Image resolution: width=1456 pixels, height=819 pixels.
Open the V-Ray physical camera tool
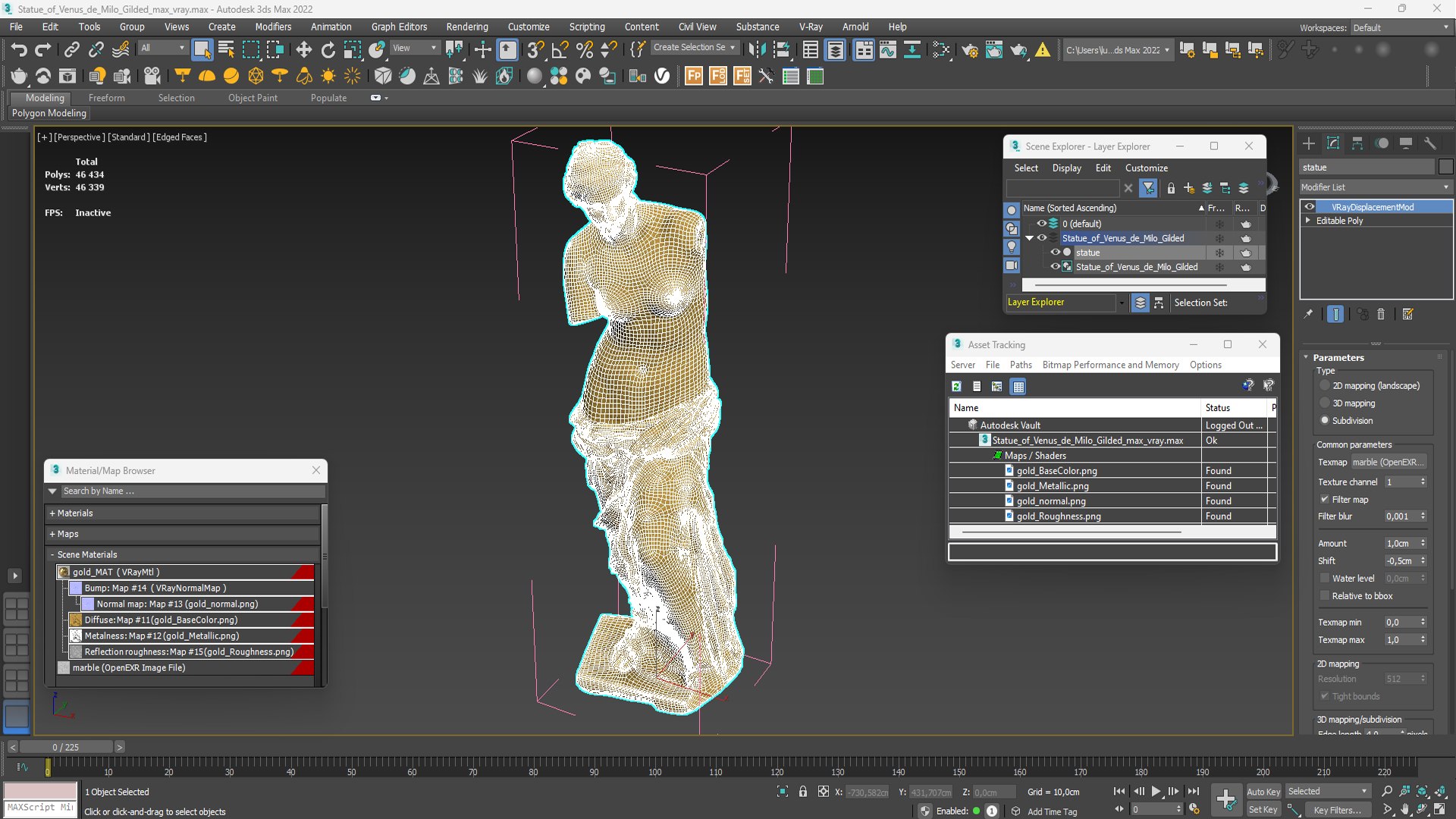(x=152, y=76)
